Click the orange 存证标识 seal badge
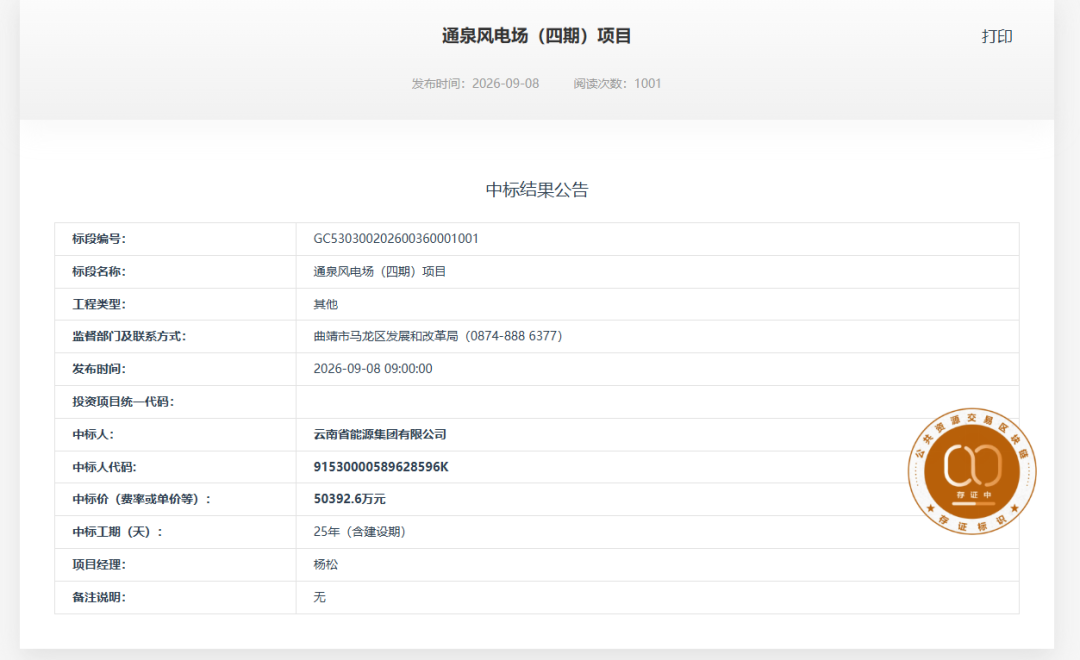The height and width of the screenshot is (660, 1080). pos(972,471)
